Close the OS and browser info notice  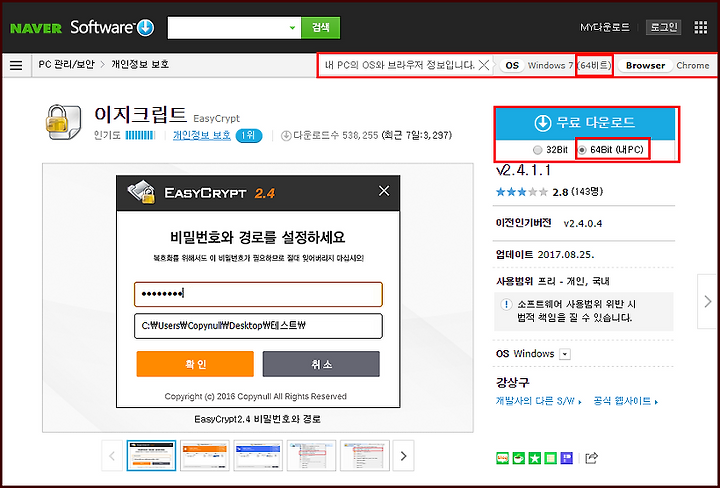[x=484, y=65]
